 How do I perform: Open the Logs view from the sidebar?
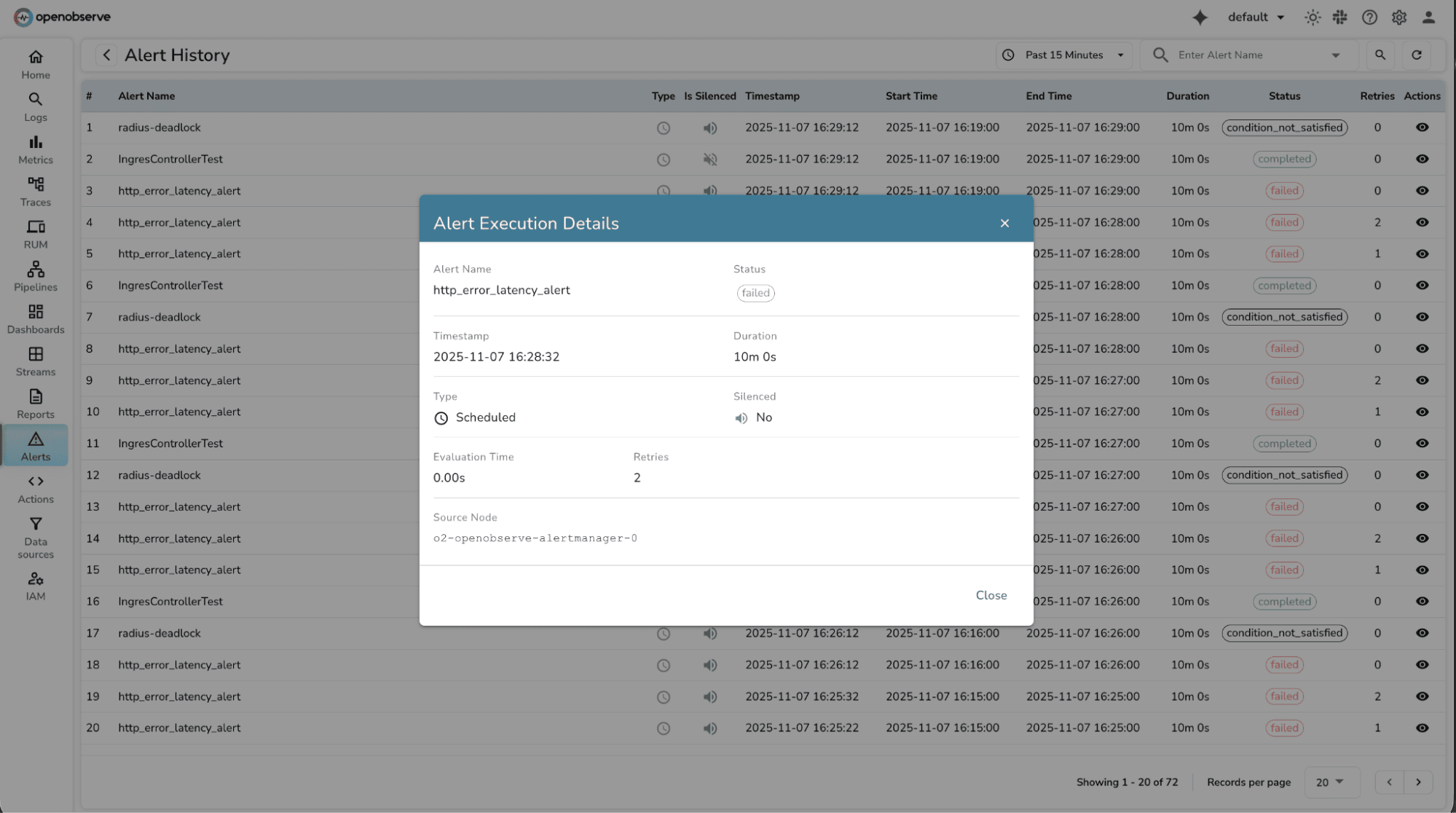(x=35, y=106)
